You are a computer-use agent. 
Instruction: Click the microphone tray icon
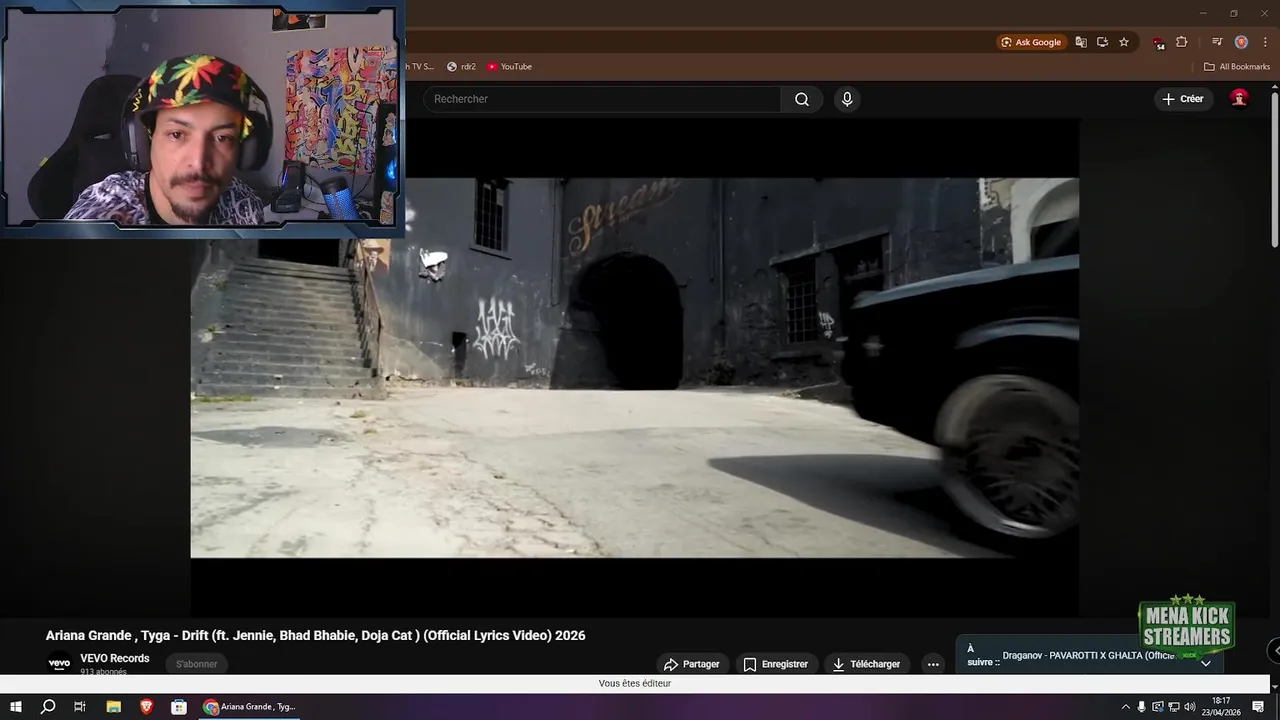(1141, 707)
